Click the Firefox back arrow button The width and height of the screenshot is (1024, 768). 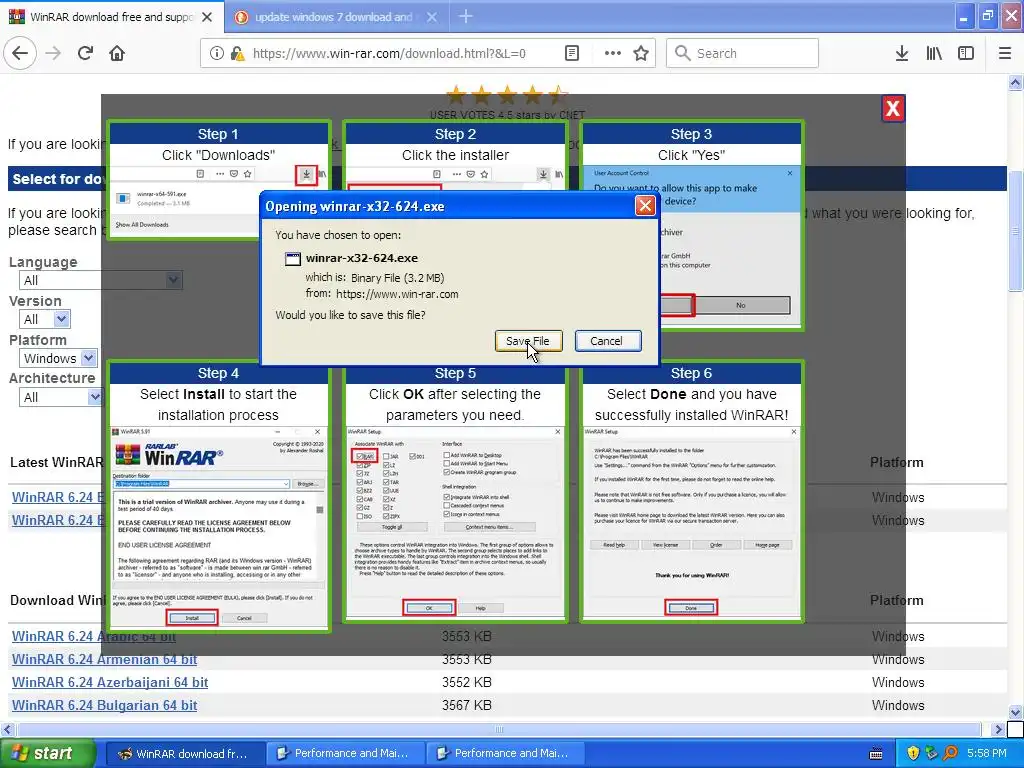pos(20,53)
